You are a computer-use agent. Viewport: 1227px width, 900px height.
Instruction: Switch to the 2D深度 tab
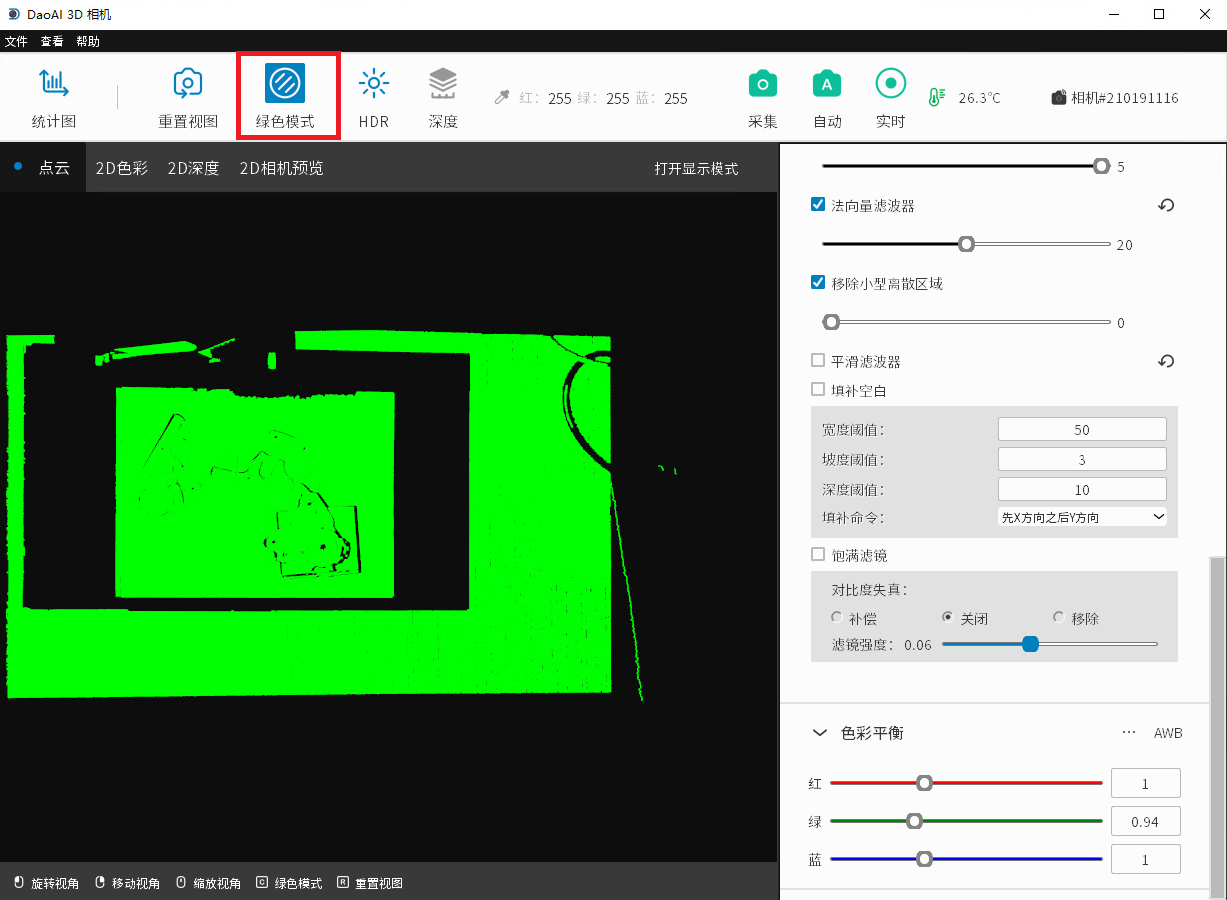(x=193, y=168)
